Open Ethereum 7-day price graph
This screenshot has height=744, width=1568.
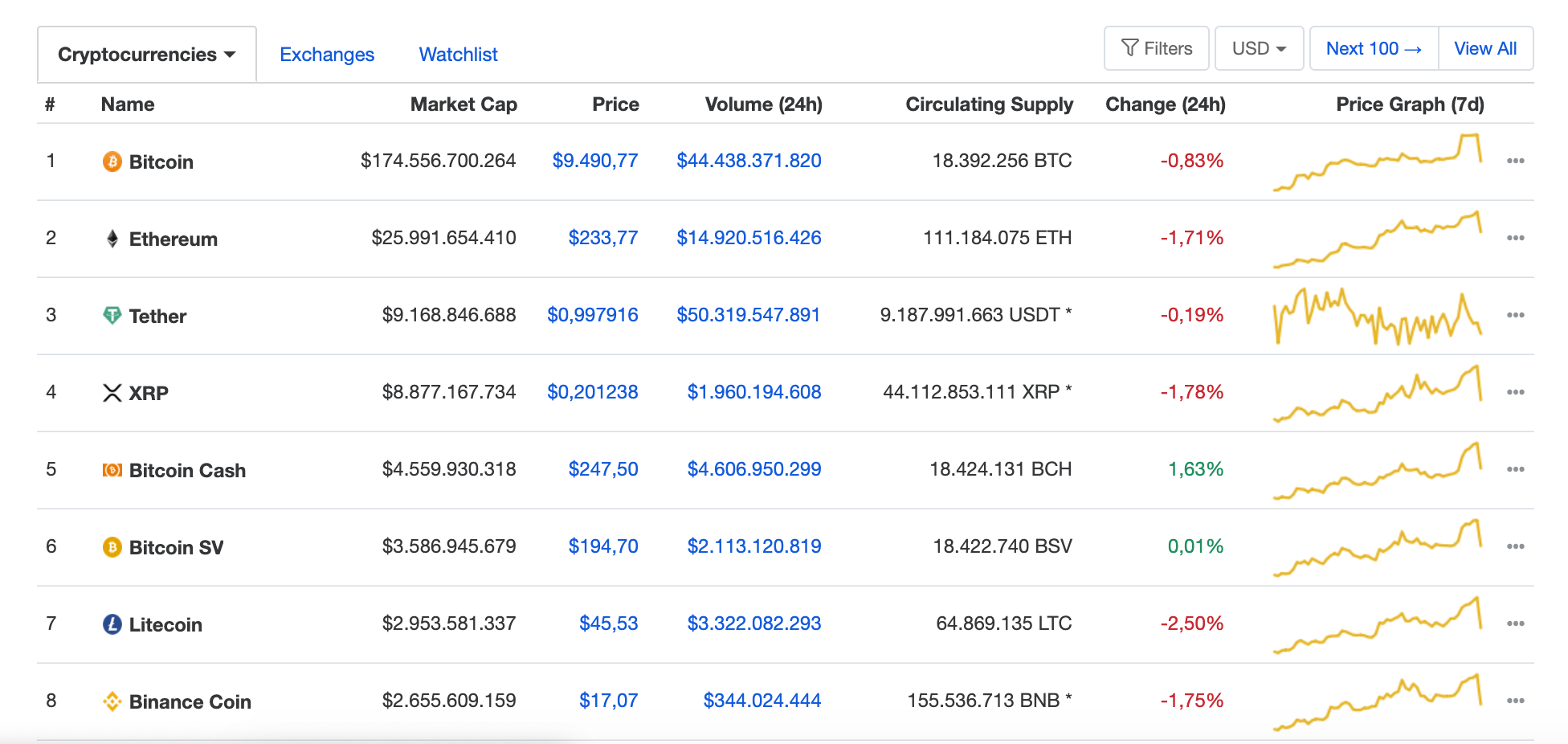pyautogui.click(x=1378, y=239)
